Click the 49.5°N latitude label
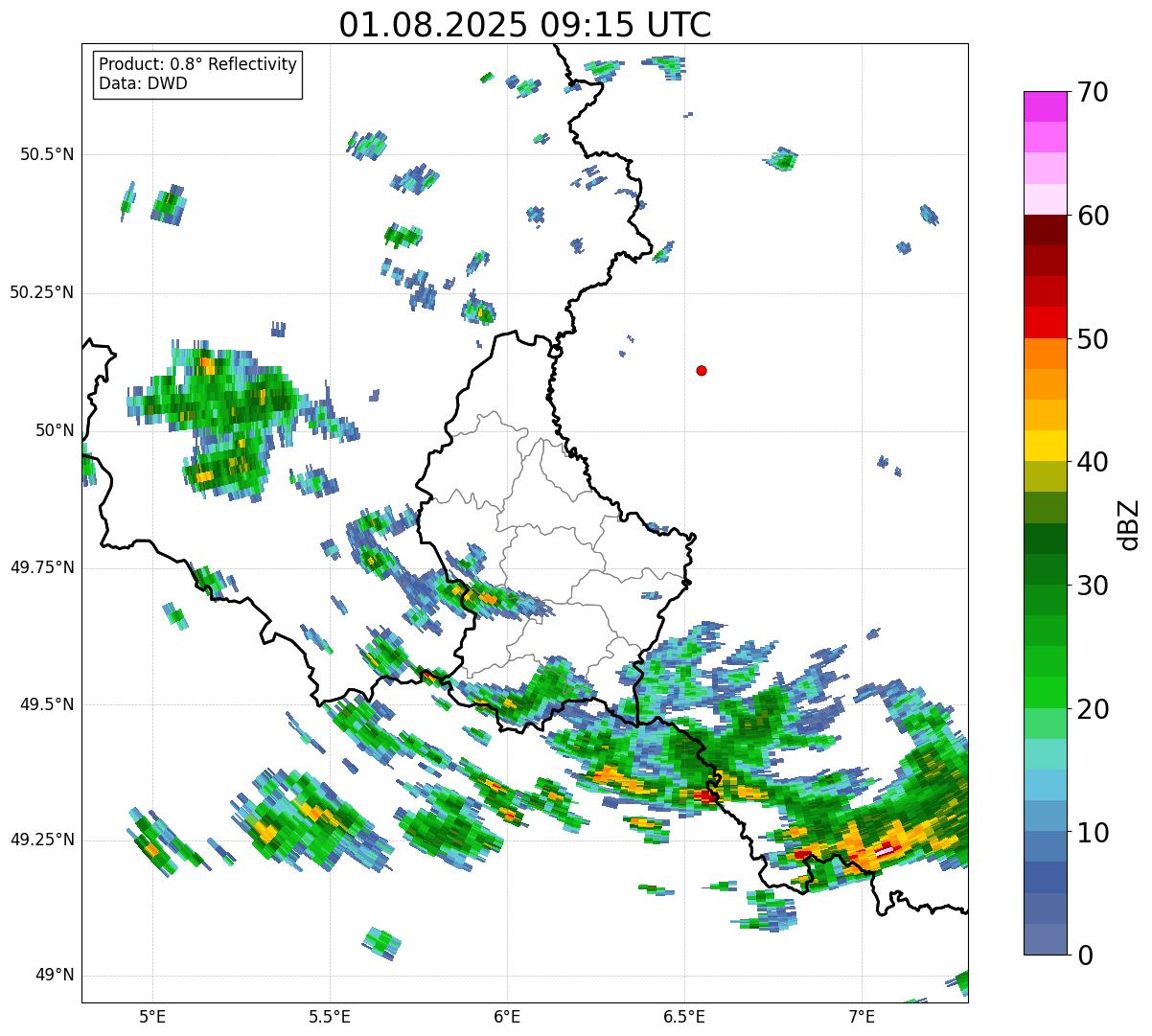Screen dimensions: 1152x1036 click(46, 704)
